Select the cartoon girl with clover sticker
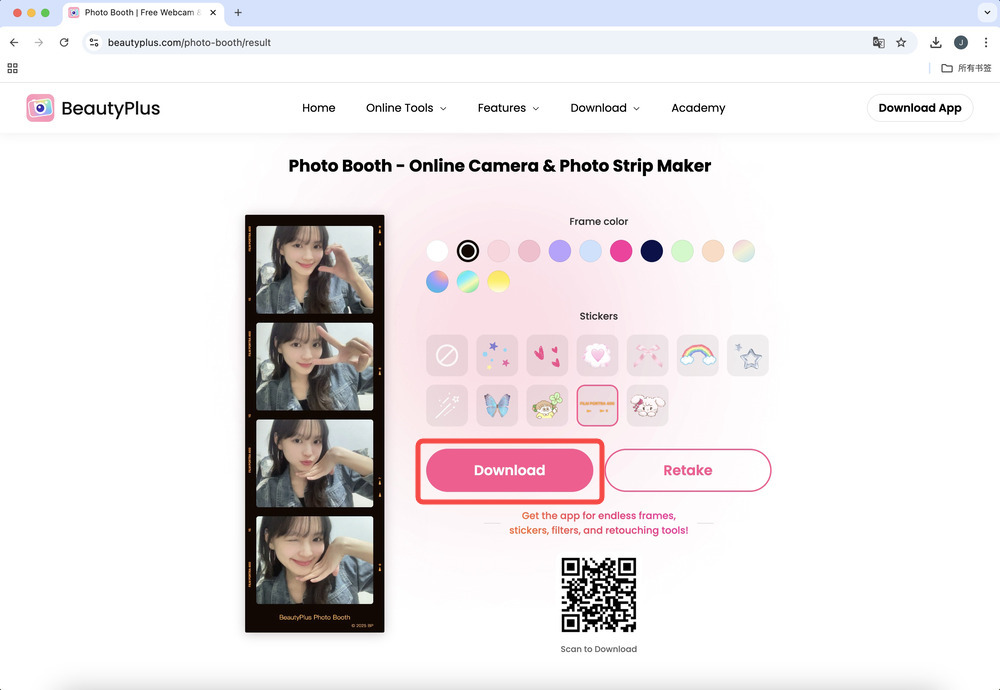This screenshot has width=1000, height=690. tap(547, 405)
